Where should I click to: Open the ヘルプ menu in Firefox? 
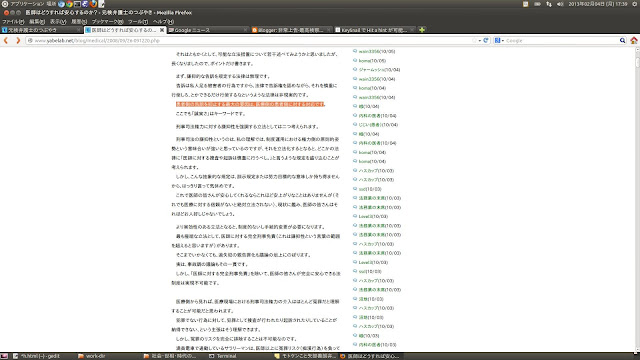coord(163,21)
